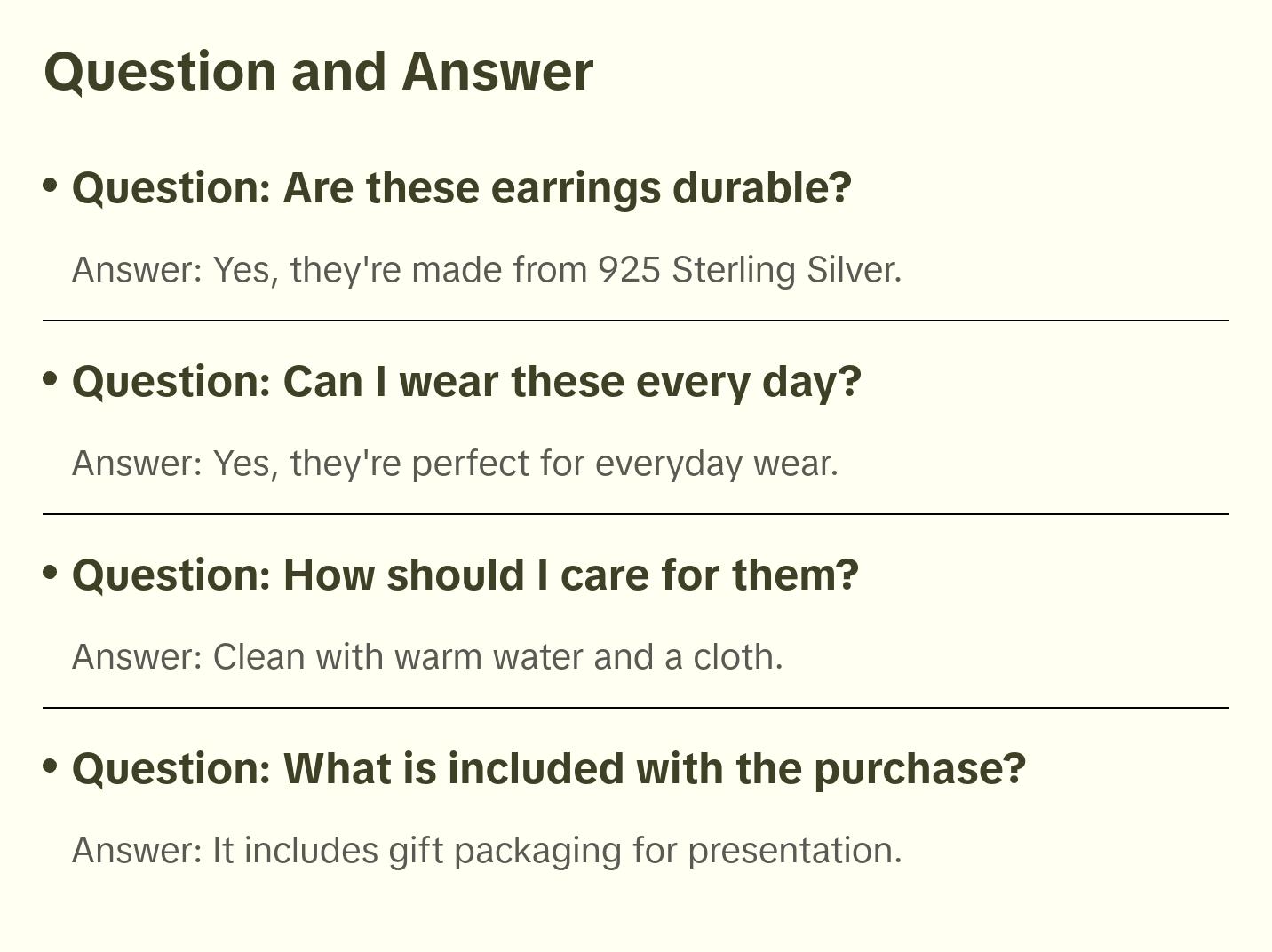This screenshot has width=1272, height=952.
Task: Click the answer about warm water and cloth
Action: click(x=427, y=657)
